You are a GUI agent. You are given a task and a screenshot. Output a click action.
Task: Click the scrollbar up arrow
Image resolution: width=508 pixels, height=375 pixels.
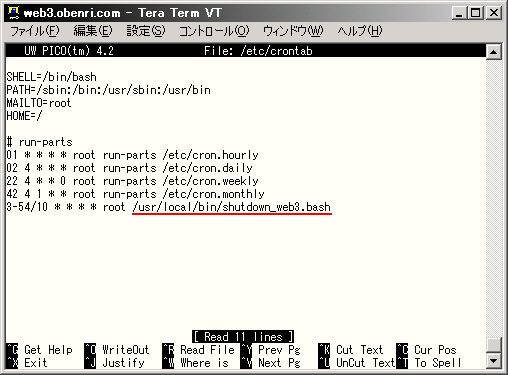pos(493,52)
